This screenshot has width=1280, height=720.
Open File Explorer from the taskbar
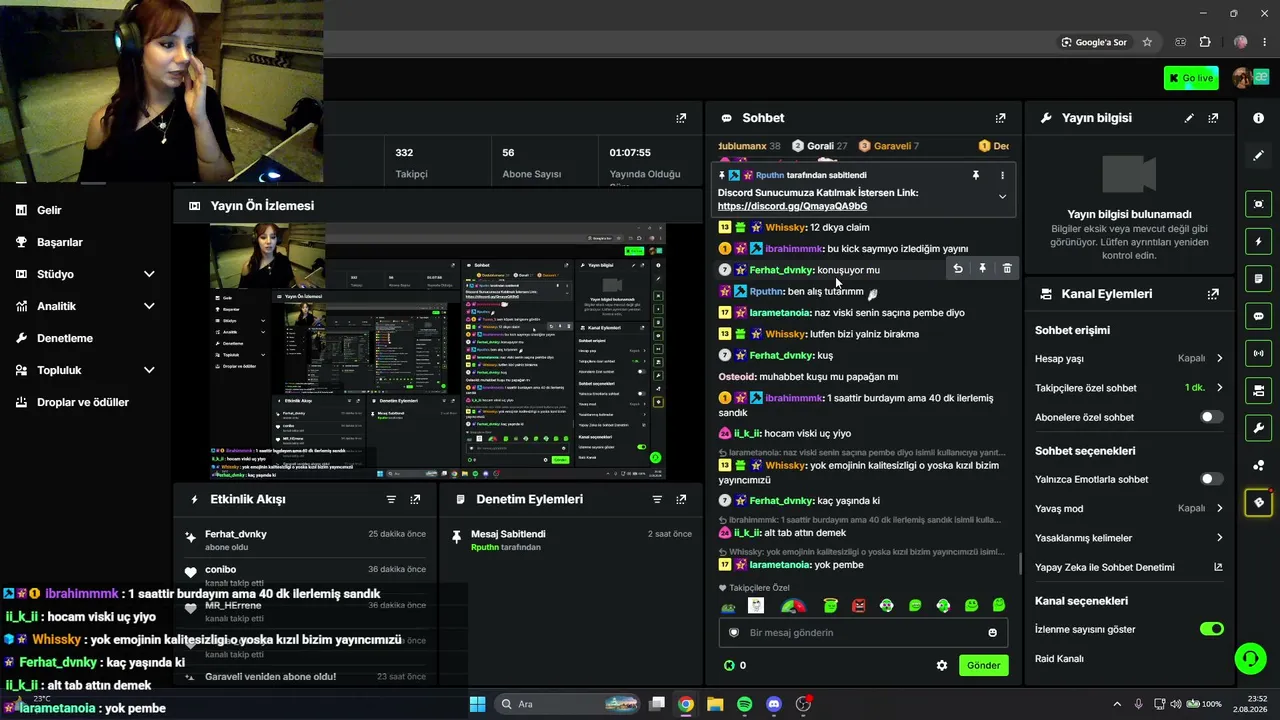pyautogui.click(x=715, y=704)
